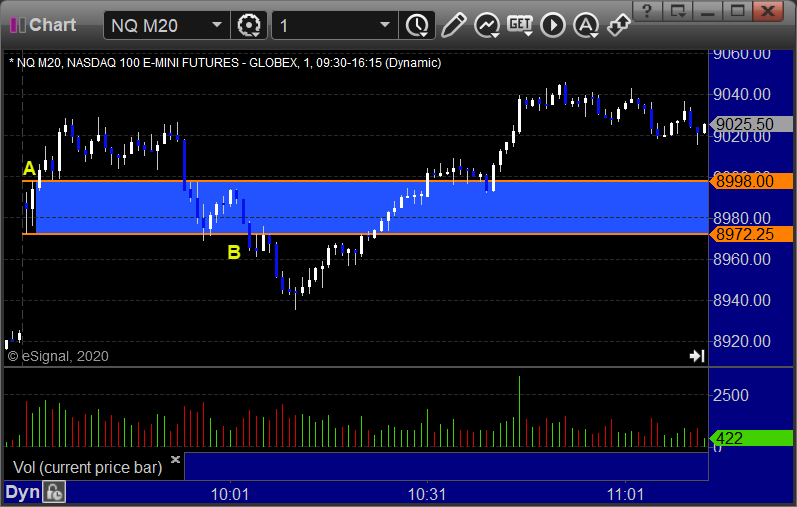Maximize the chart window
This screenshot has height=507, width=797.
coord(738,11)
